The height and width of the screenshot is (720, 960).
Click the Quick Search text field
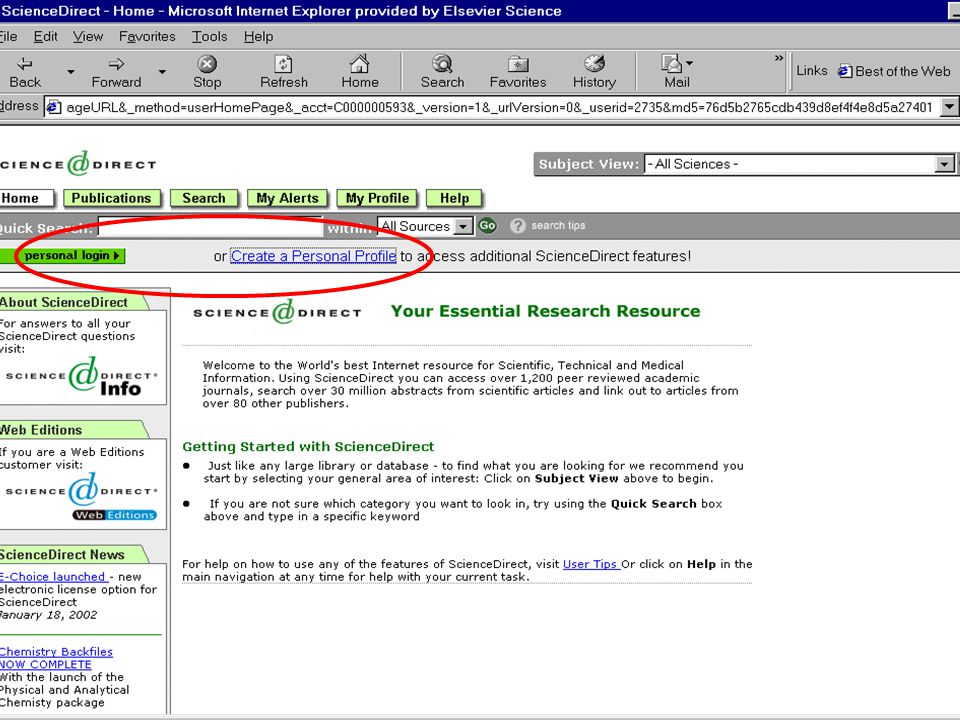pos(210,227)
